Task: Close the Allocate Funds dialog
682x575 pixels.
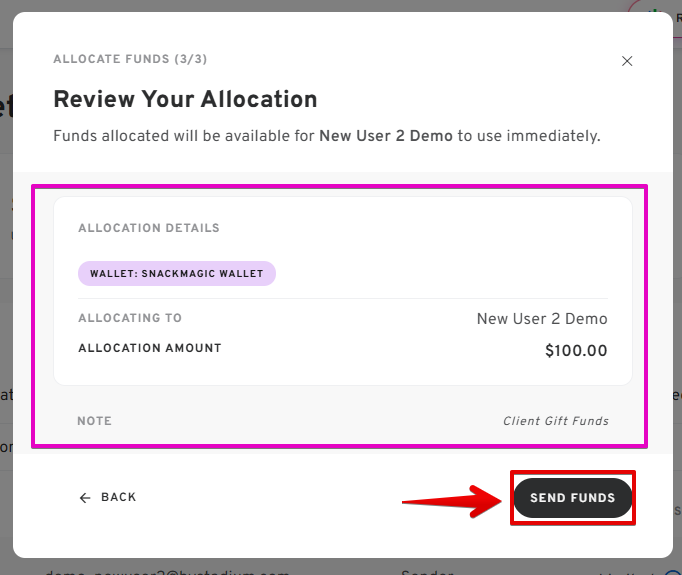Action: pos(627,61)
